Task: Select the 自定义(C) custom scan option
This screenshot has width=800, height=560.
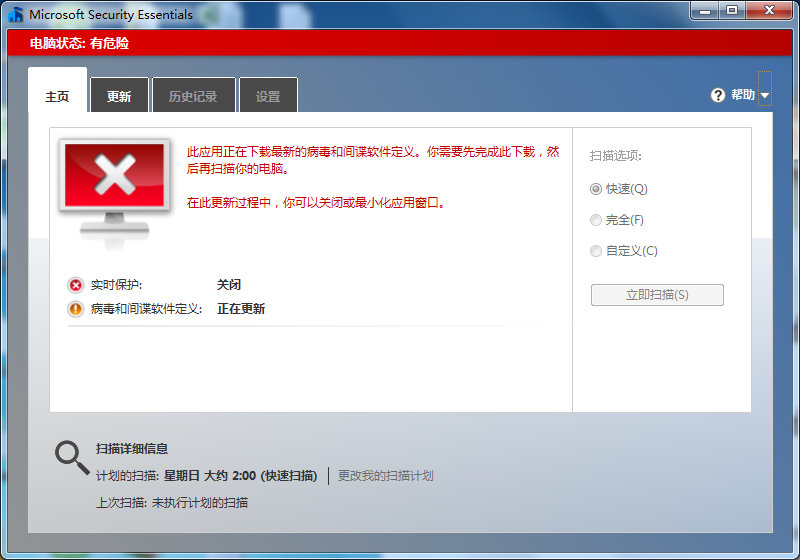Action: (x=596, y=251)
